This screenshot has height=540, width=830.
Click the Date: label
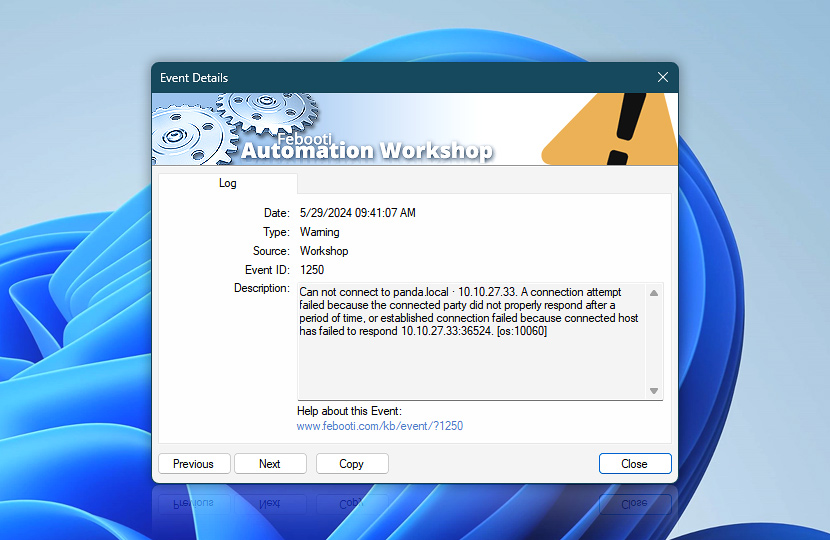tap(277, 213)
